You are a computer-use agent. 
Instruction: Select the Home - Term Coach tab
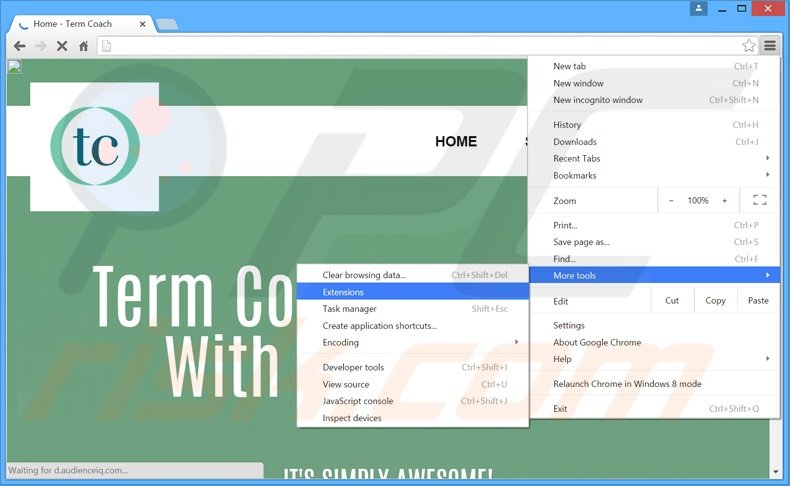81,24
